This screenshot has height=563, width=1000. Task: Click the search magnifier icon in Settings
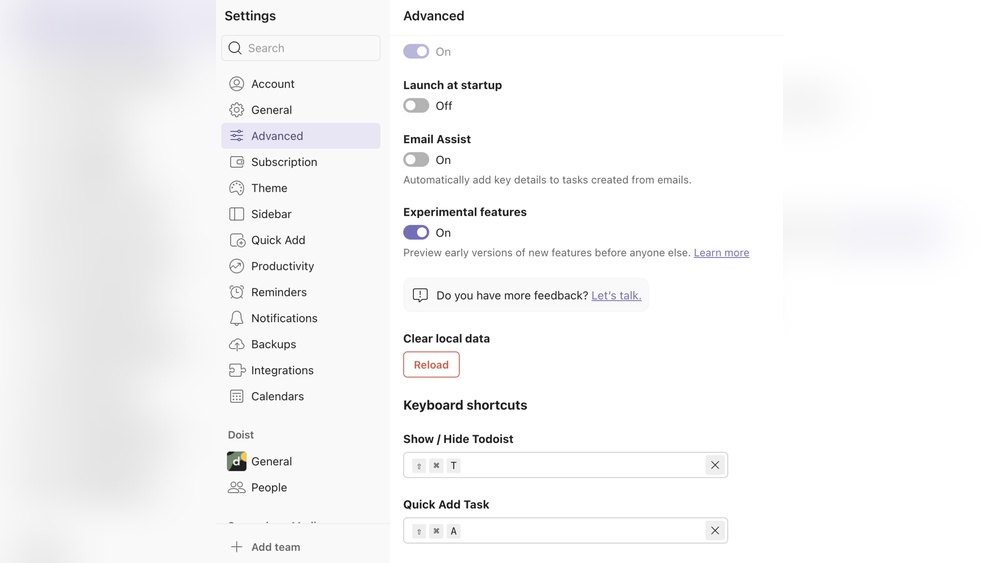point(235,48)
